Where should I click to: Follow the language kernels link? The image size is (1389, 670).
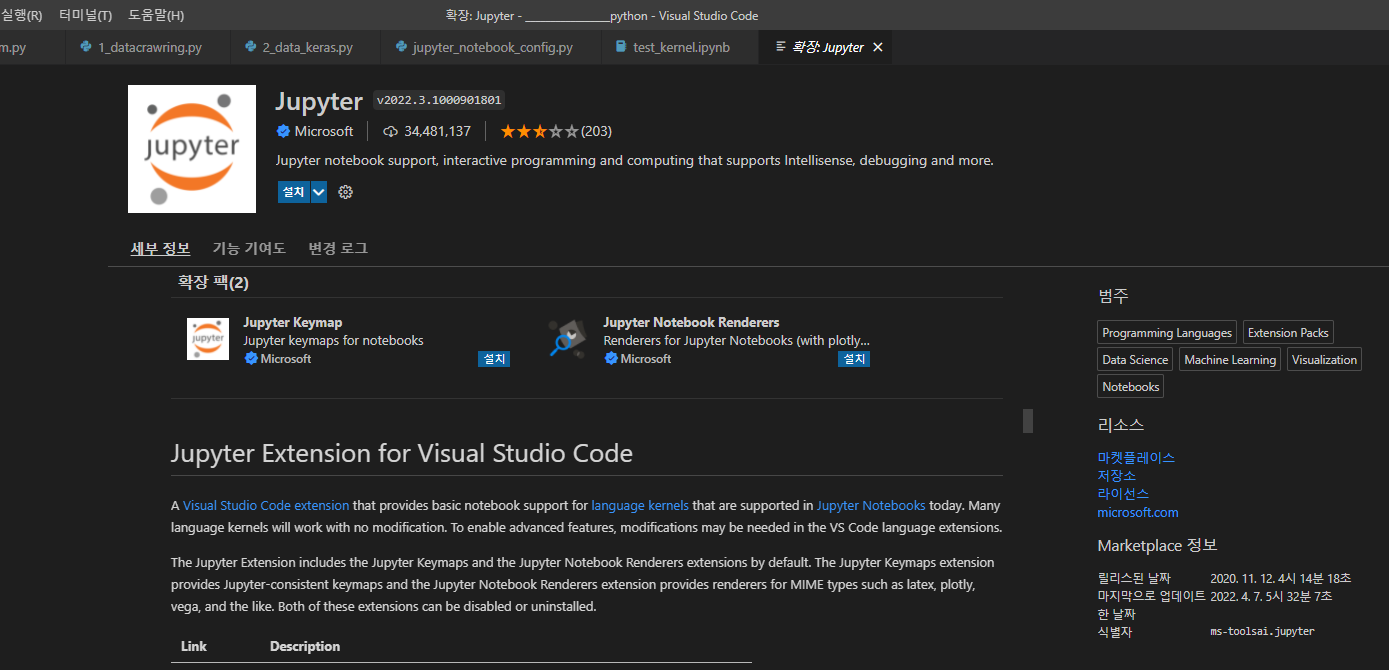[640, 506]
